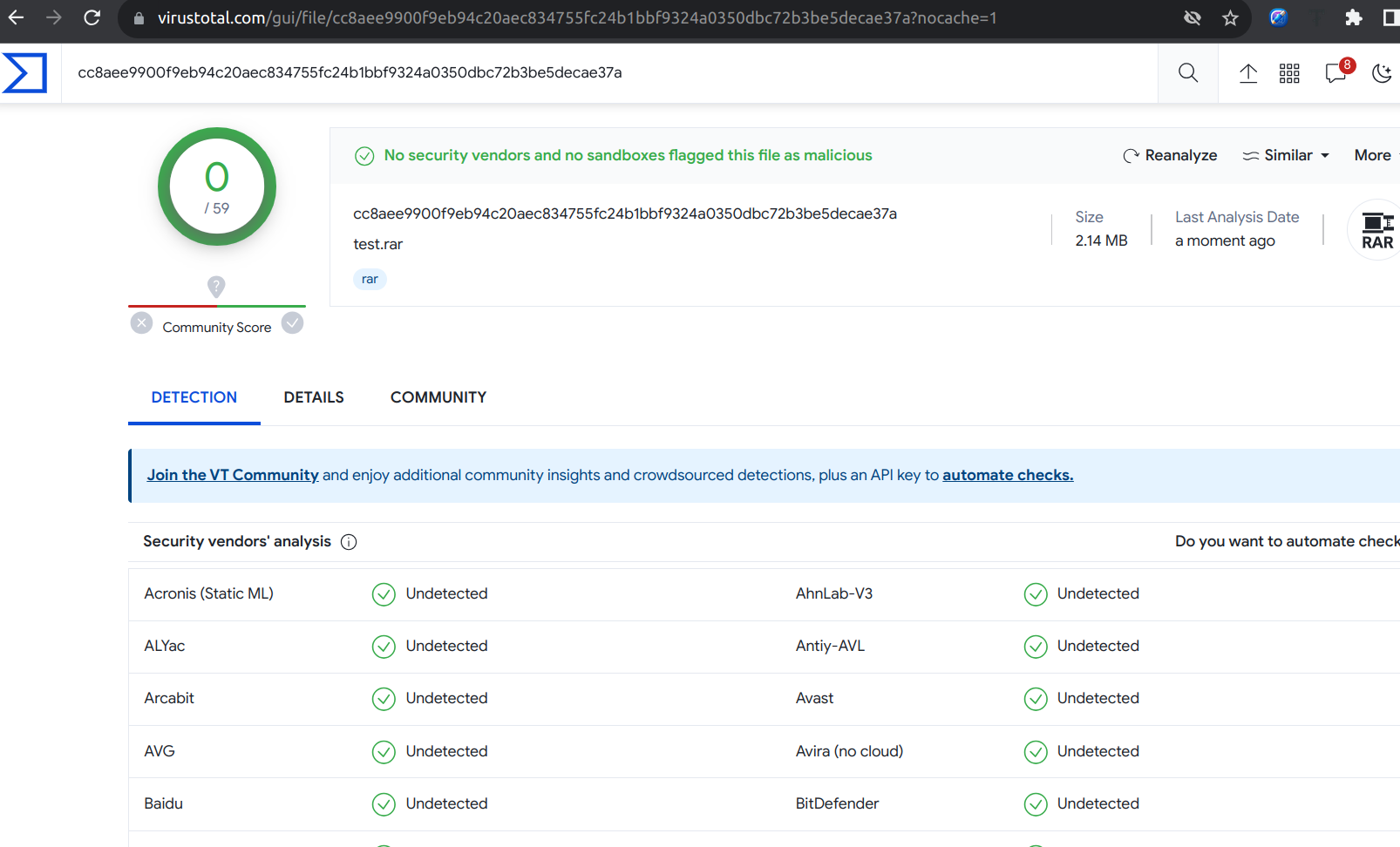The height and width of the screenshot is (847, 1400).
Task: Vote harmless with the check community button
Action: click(293, 323)
